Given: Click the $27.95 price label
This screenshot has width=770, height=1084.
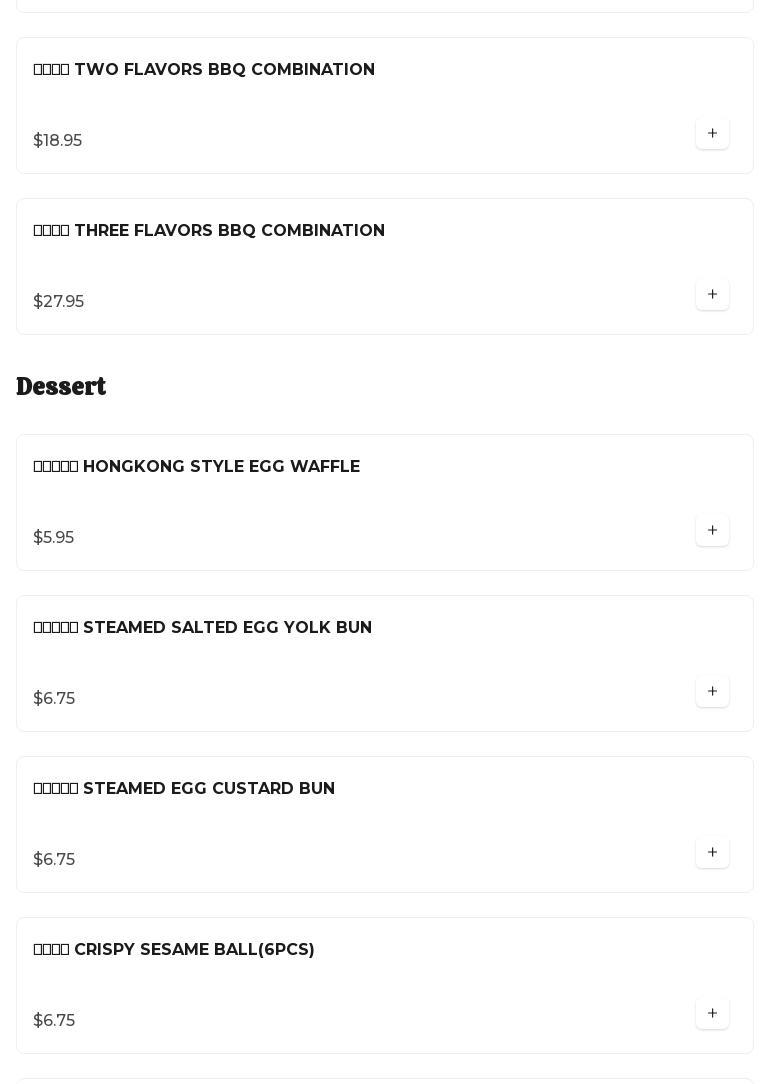Looking at the screenshot, I should tap(59, 302).
